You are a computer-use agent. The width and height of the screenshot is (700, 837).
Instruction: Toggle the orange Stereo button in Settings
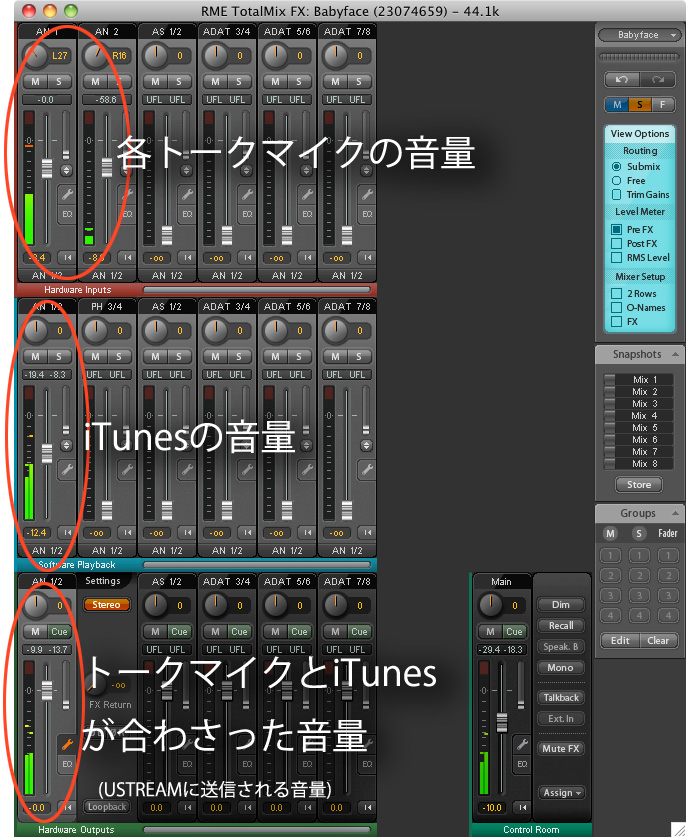(106, 605)
